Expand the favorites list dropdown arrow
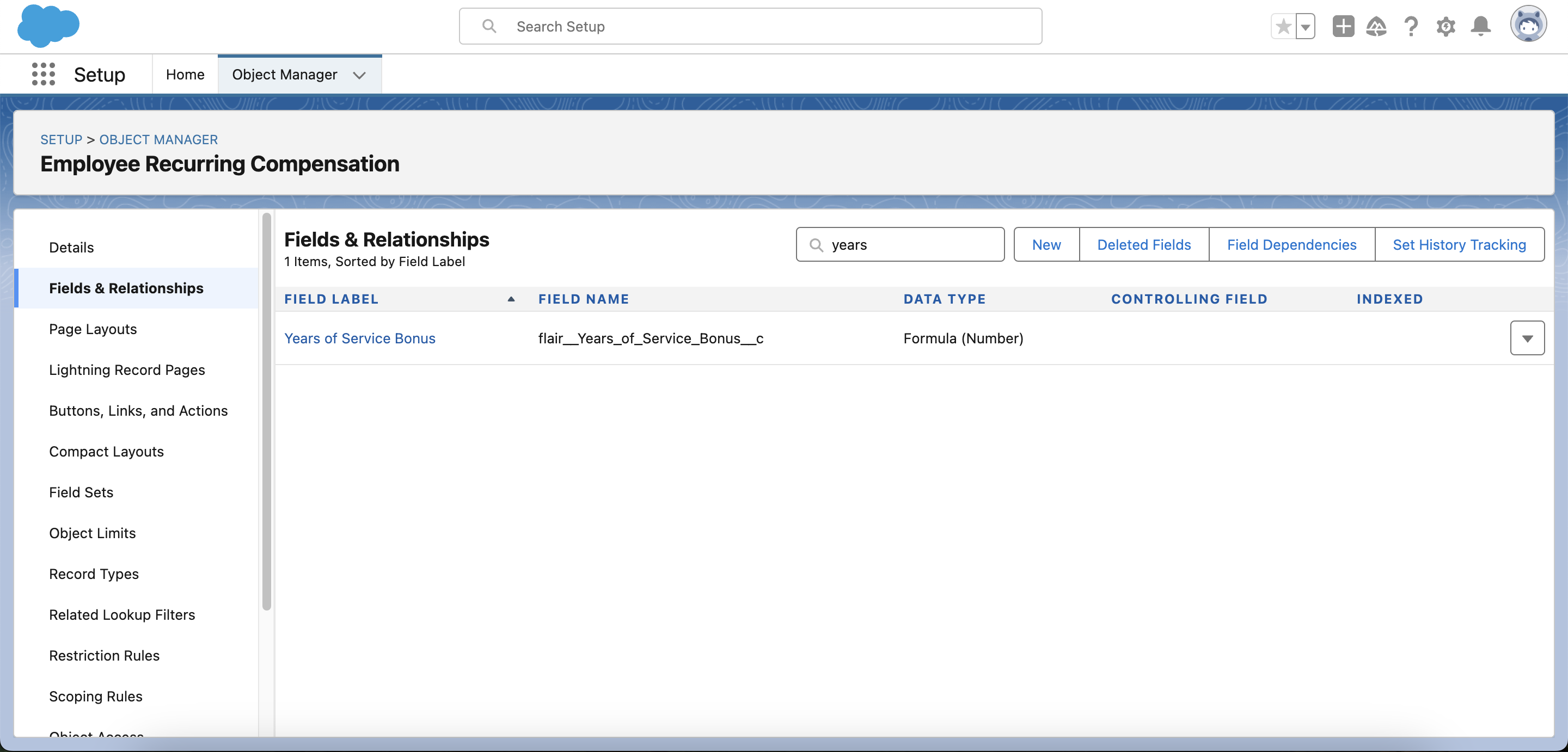The width and height of the screenshot is (1568, 752). tap(1304, 26)
